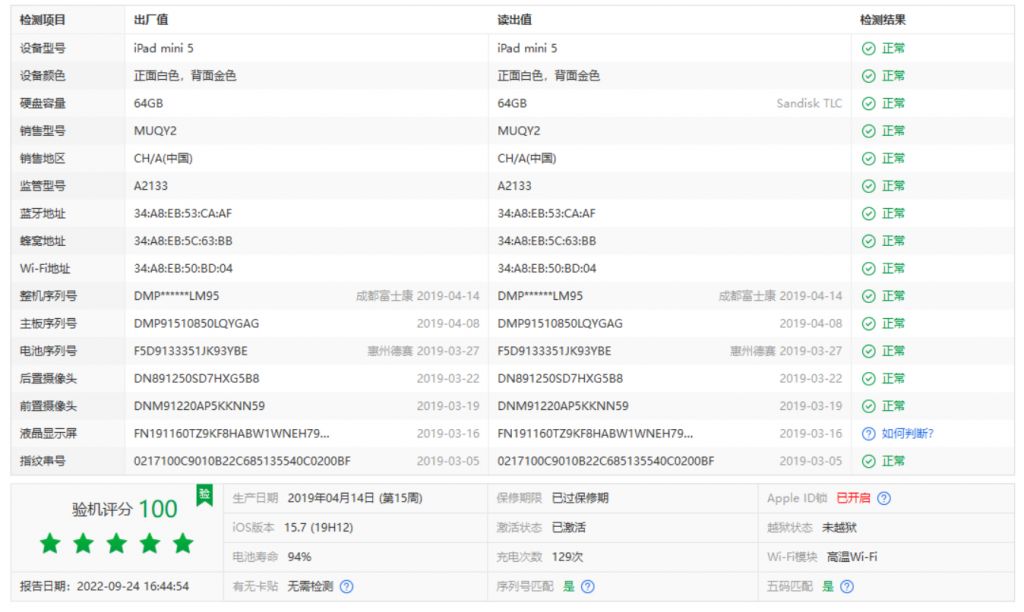Open the 如何判断 help link
The image size is (1024, 612).
(x=905, y=433)
